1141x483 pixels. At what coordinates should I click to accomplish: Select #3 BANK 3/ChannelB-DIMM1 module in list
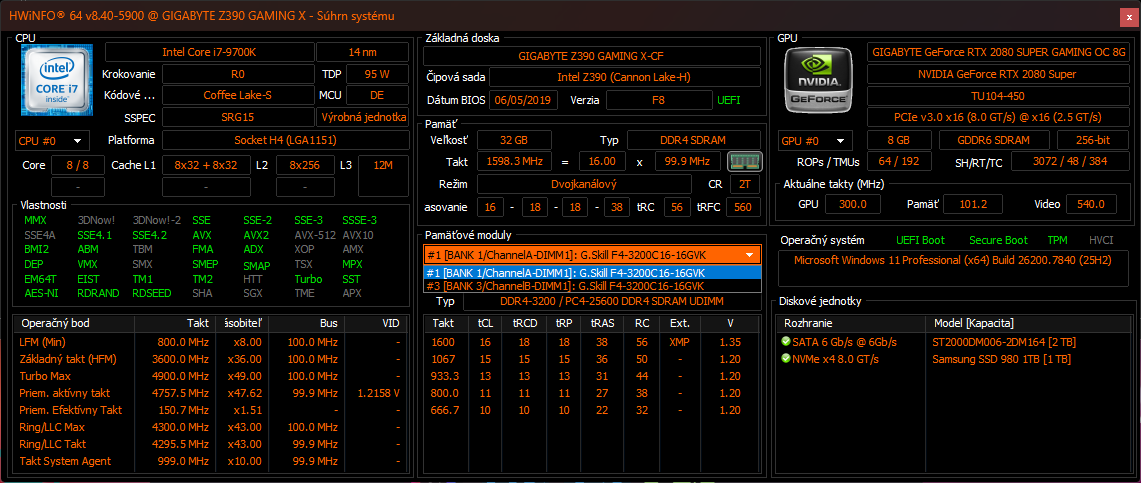point(592,286)
